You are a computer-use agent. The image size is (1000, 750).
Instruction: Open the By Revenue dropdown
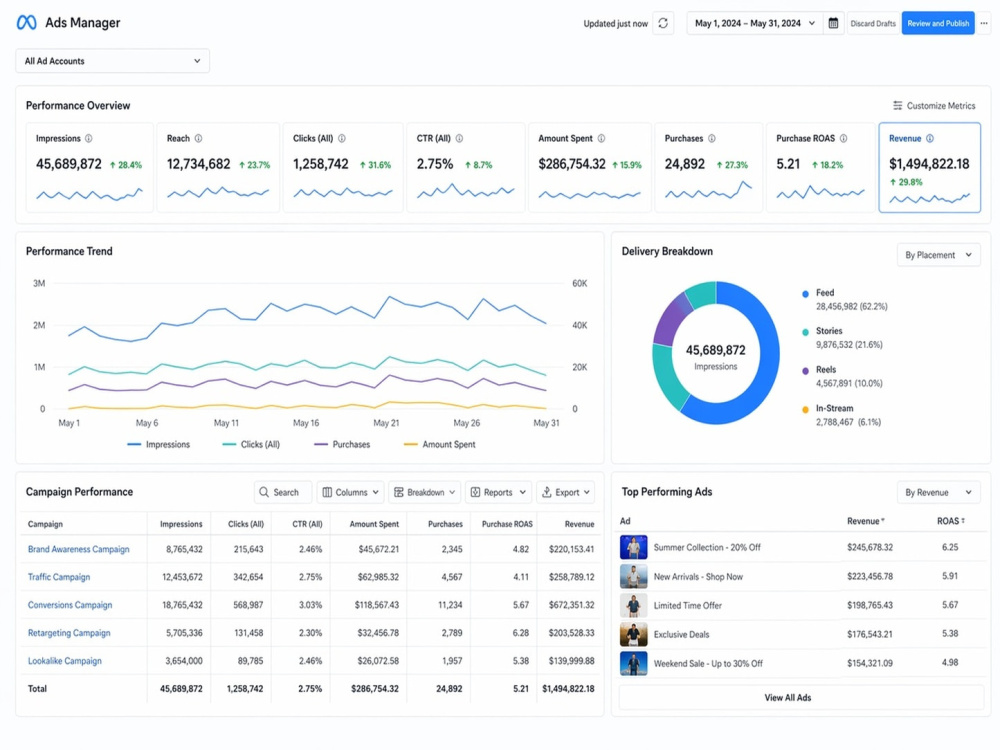938,492
